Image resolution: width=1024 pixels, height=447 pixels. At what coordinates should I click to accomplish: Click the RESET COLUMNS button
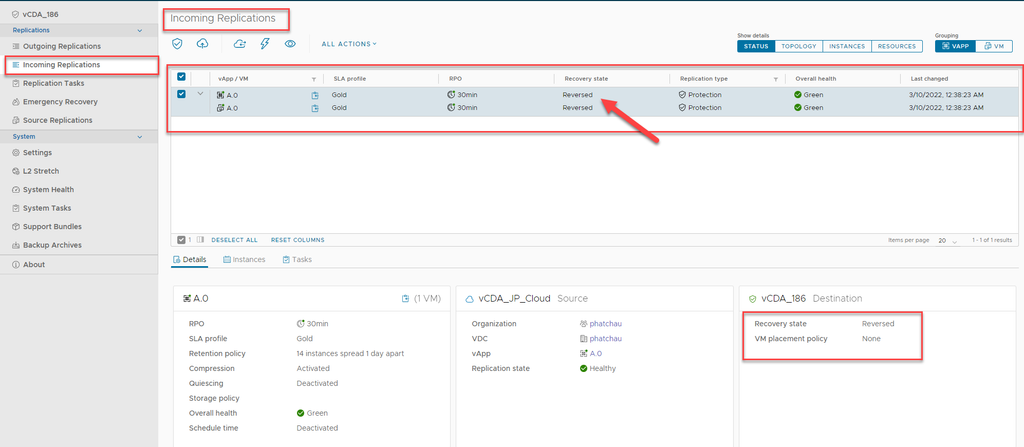point(297,240)
